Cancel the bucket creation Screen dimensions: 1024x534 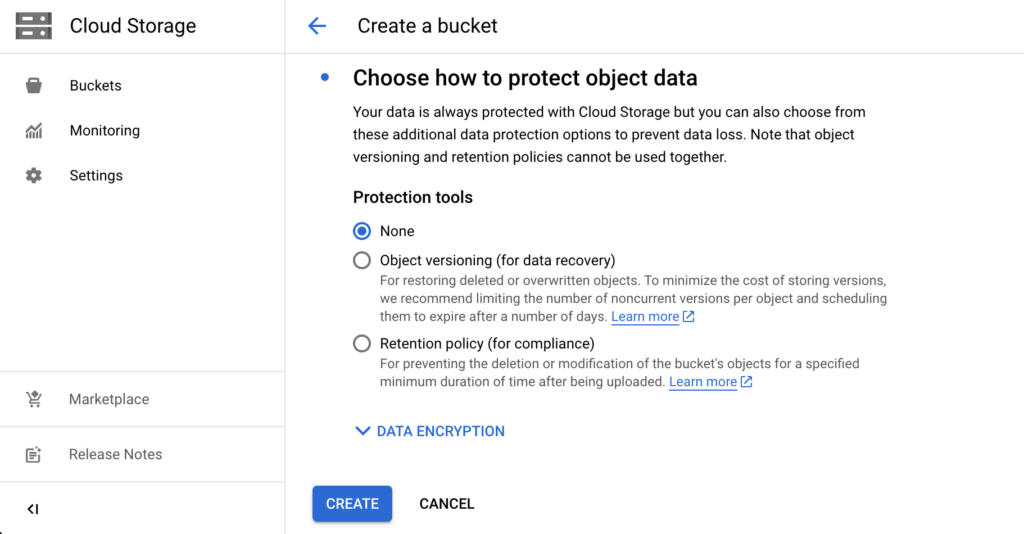click(446, 504)
